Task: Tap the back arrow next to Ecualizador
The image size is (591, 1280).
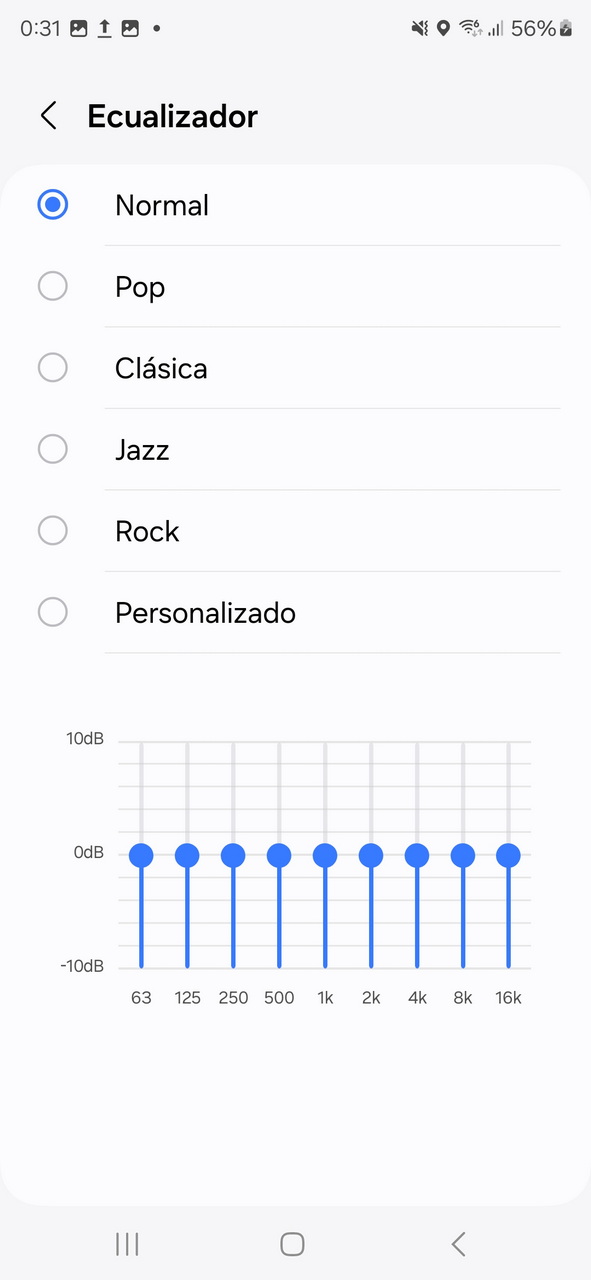Action: point(48,116)
